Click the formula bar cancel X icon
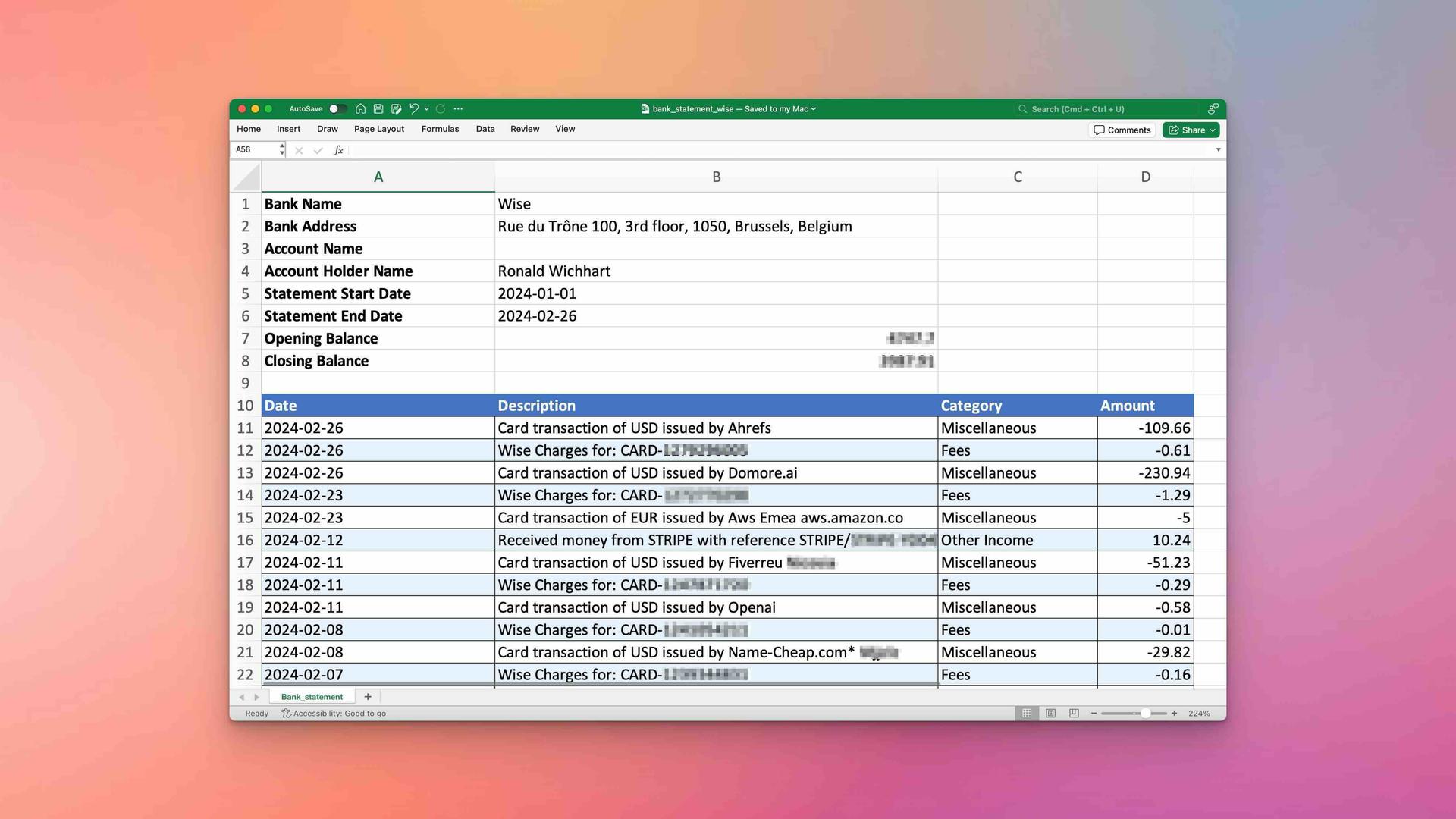The height and width of the screenshot is (819, 1456). pyautogui.click(x=299, y=150)
